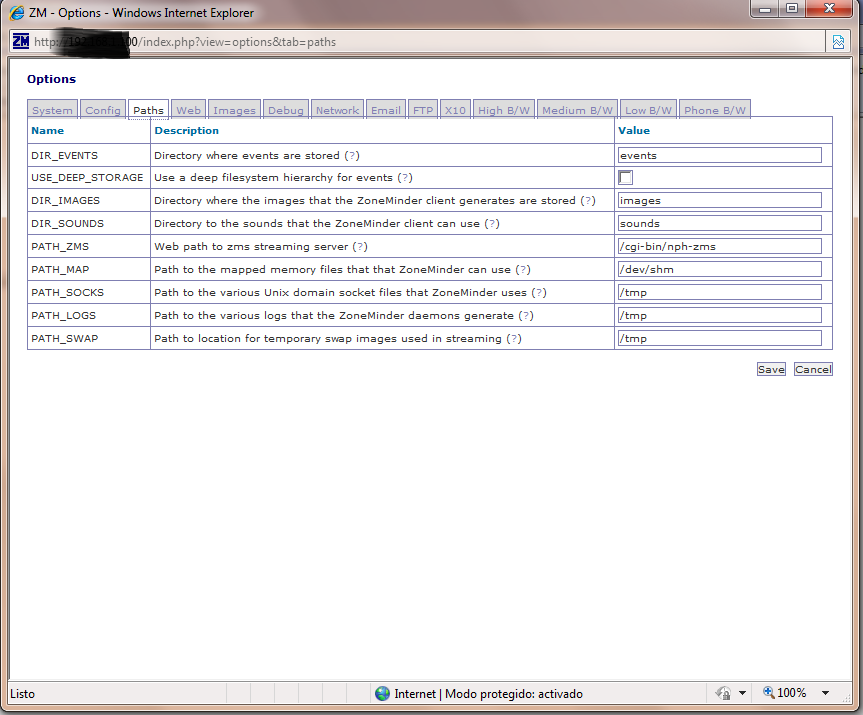
Task: Open help (?) for PATH_MAP
Action: [x=523, y=270]
